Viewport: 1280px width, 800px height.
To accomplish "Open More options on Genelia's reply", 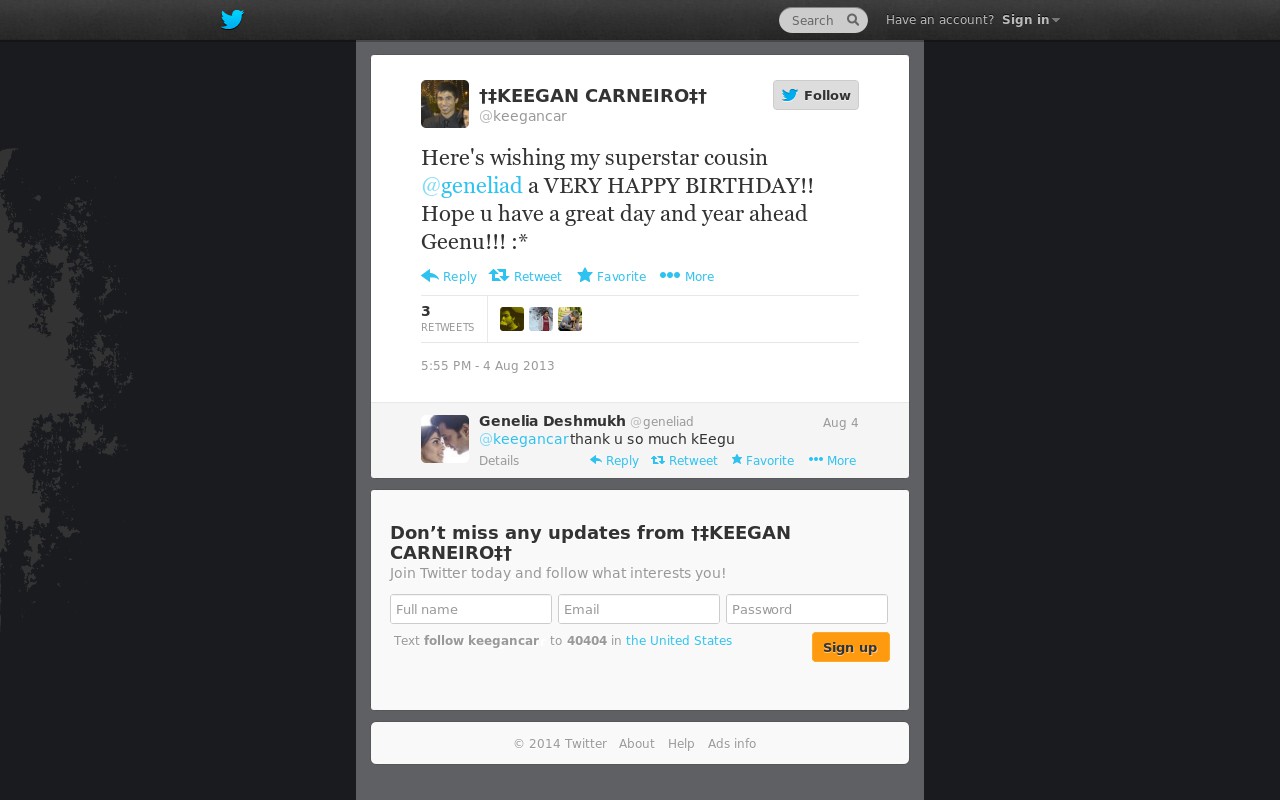I will (832, 461).
